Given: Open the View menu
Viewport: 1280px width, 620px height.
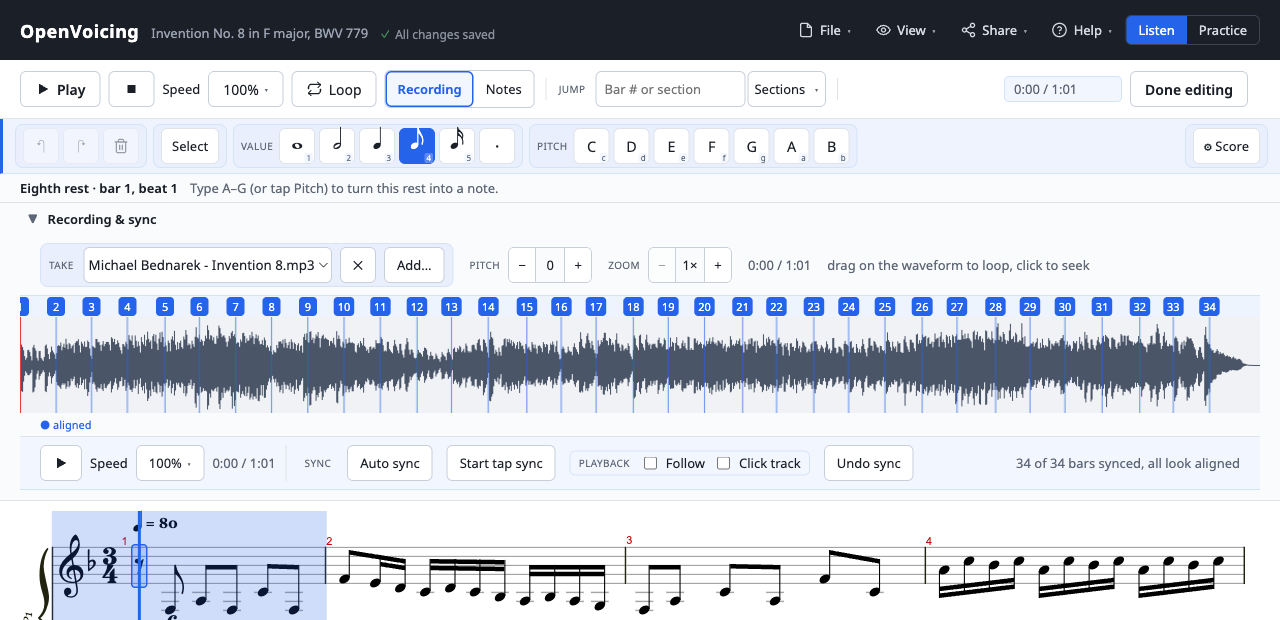Looking at the screenshot, I should pyautogui.click(x=906, y=30).
